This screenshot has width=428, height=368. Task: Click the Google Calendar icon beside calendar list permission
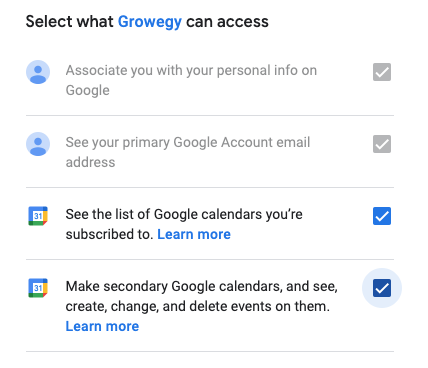(x=38, y=216)
